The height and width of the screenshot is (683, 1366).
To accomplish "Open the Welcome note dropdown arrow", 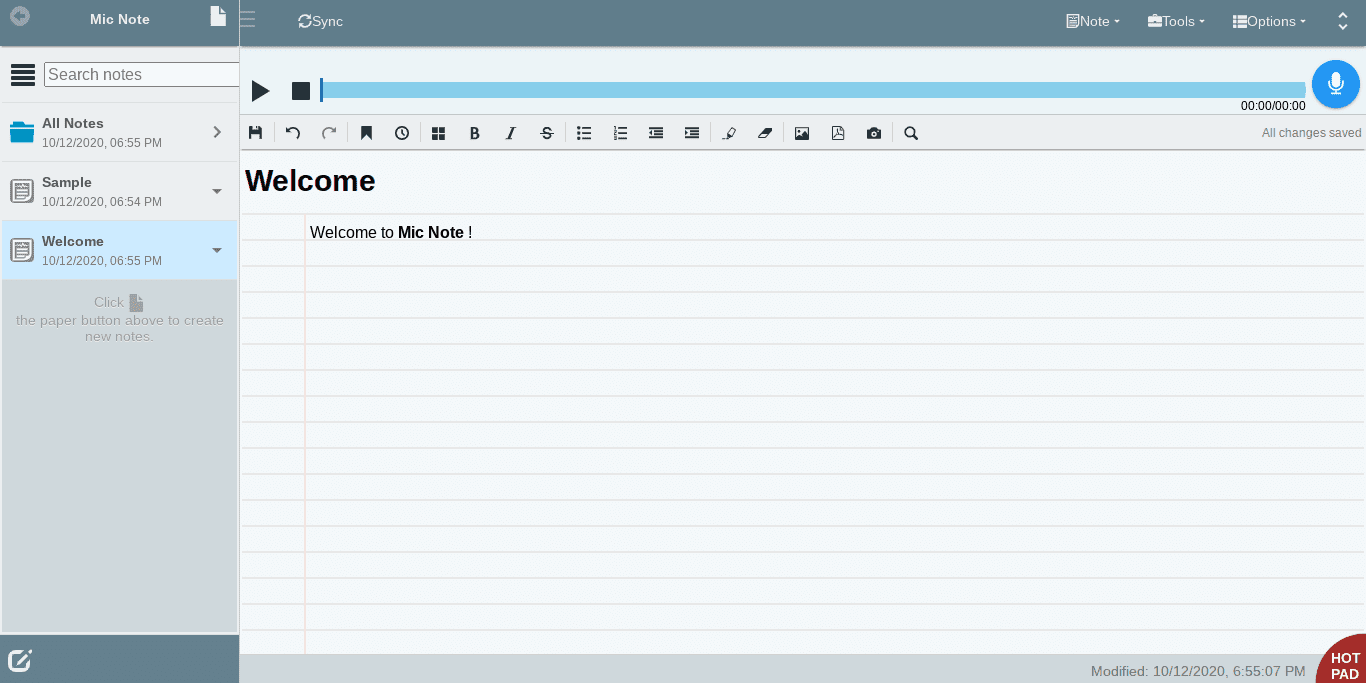I will (x=217, y=250).
